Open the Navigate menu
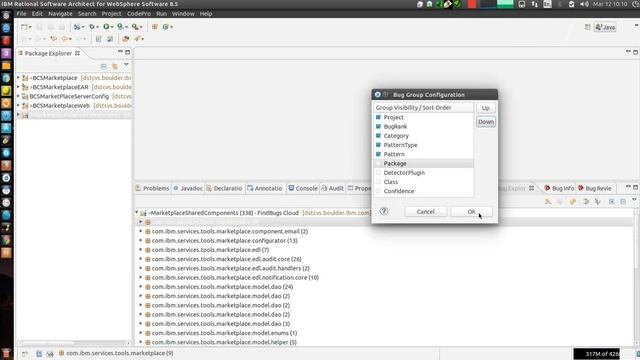 pos(60,13)
